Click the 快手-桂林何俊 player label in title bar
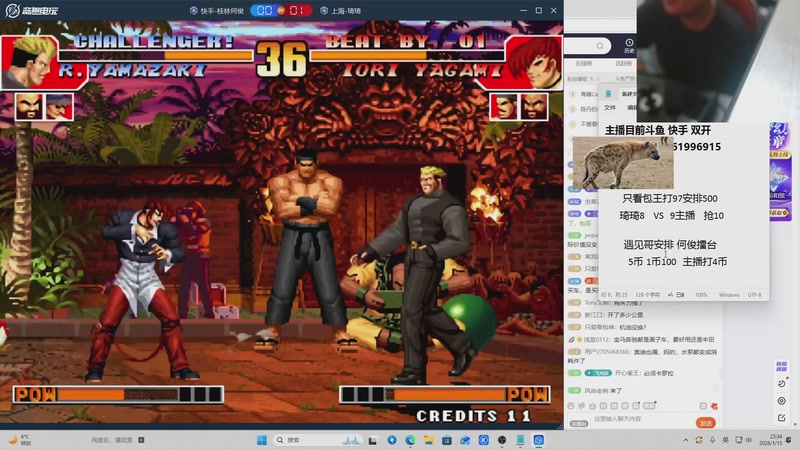800x450 pixels. (217, 11)
